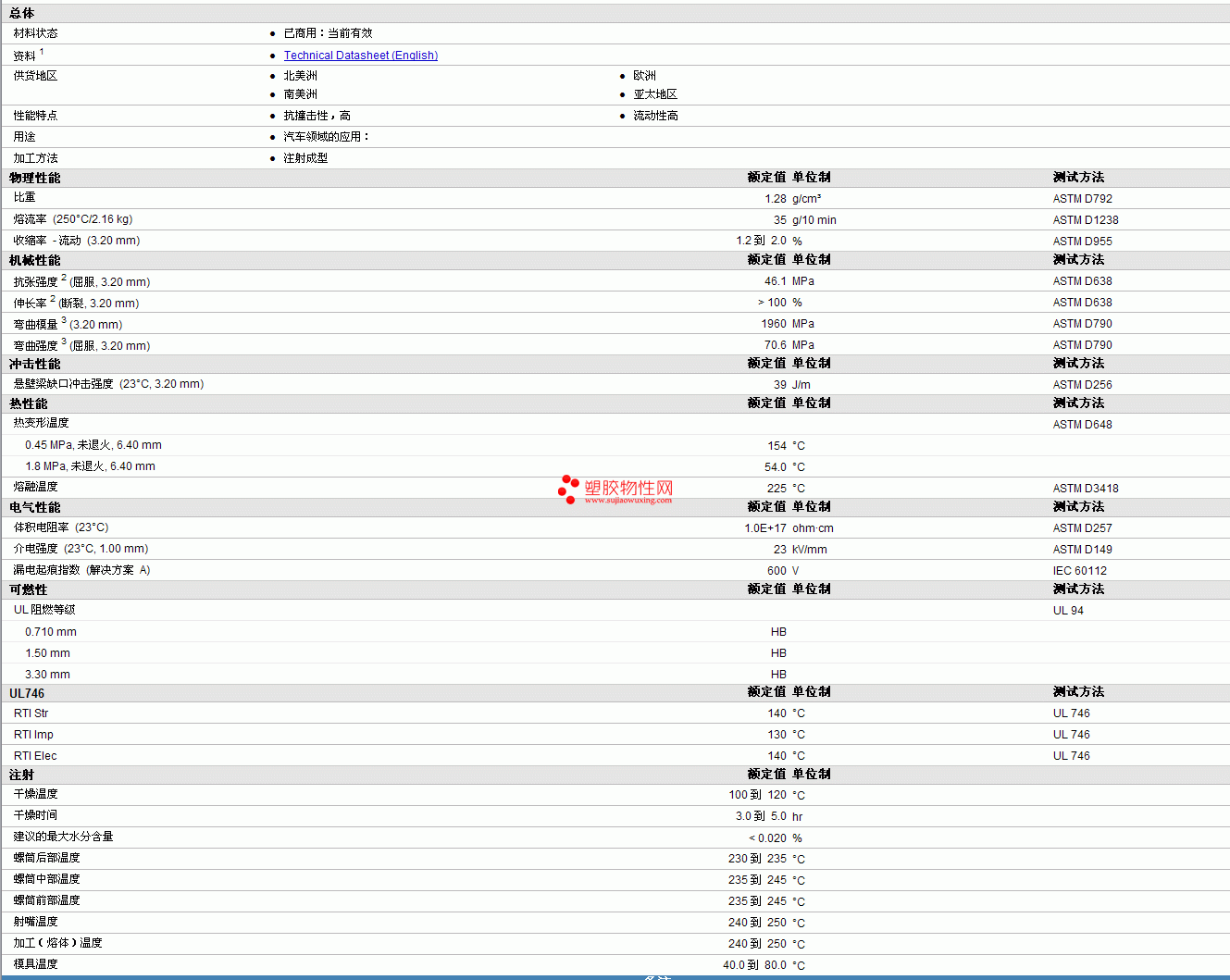
Task: Click the heat deflection value 54.0
Action: [x=776, y=467]
